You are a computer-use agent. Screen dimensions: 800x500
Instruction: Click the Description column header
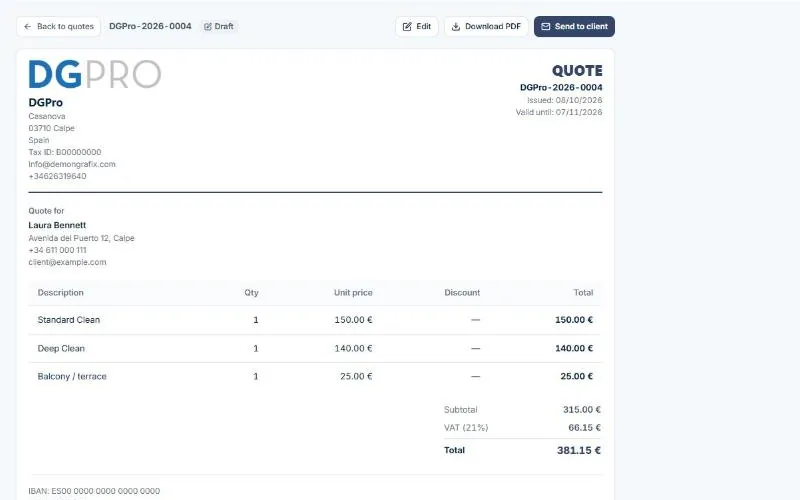point(60,292)
